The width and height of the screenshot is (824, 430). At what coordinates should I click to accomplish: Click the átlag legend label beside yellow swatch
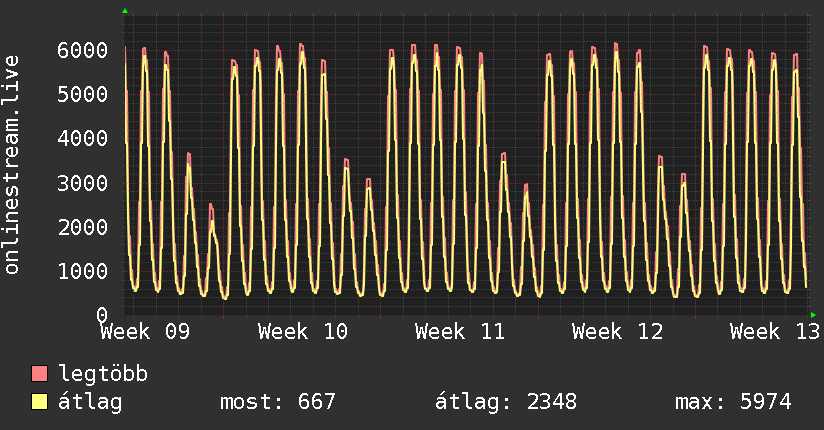(x=90, y=402)
